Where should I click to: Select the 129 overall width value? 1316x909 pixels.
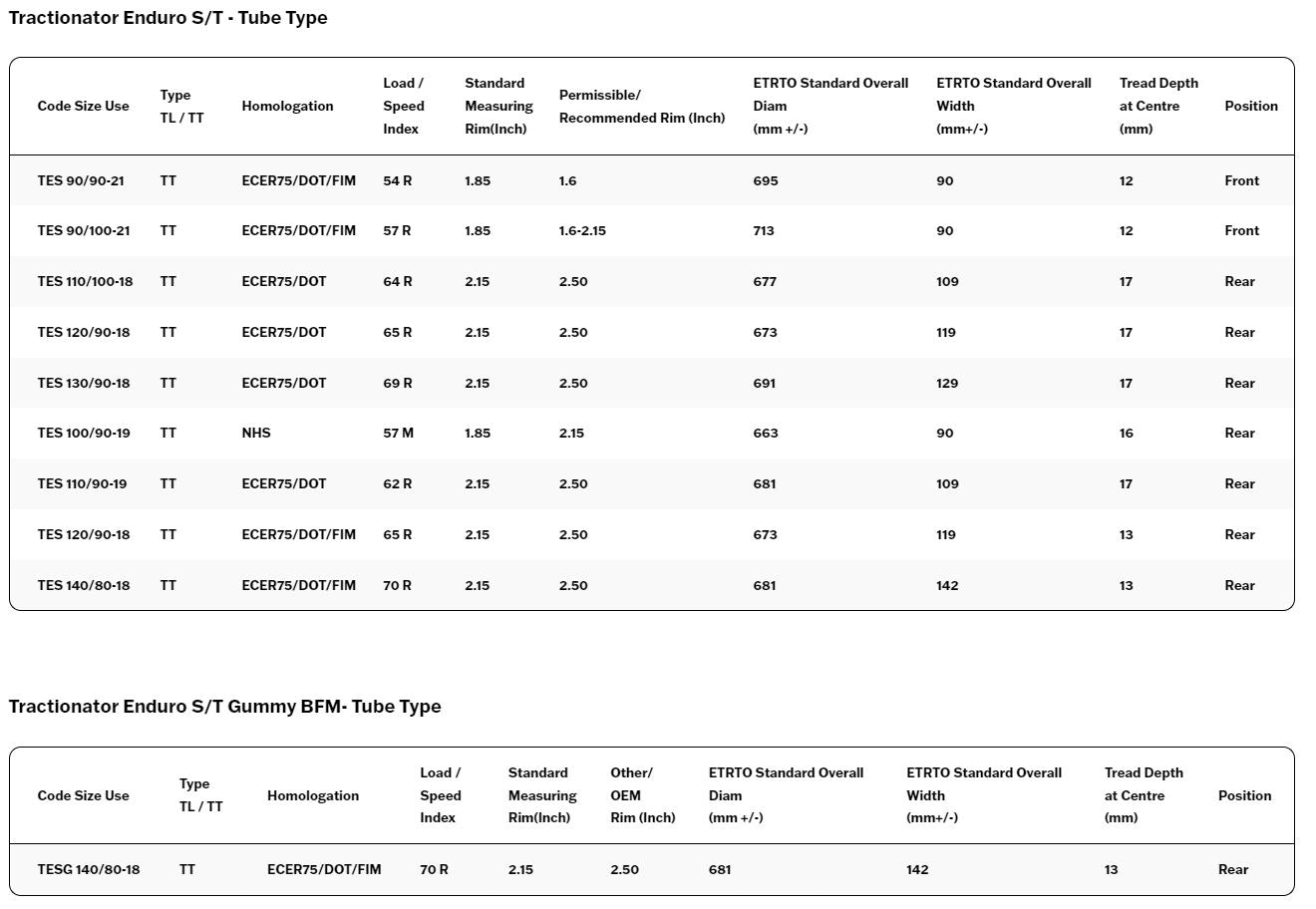tap(947, 384)
